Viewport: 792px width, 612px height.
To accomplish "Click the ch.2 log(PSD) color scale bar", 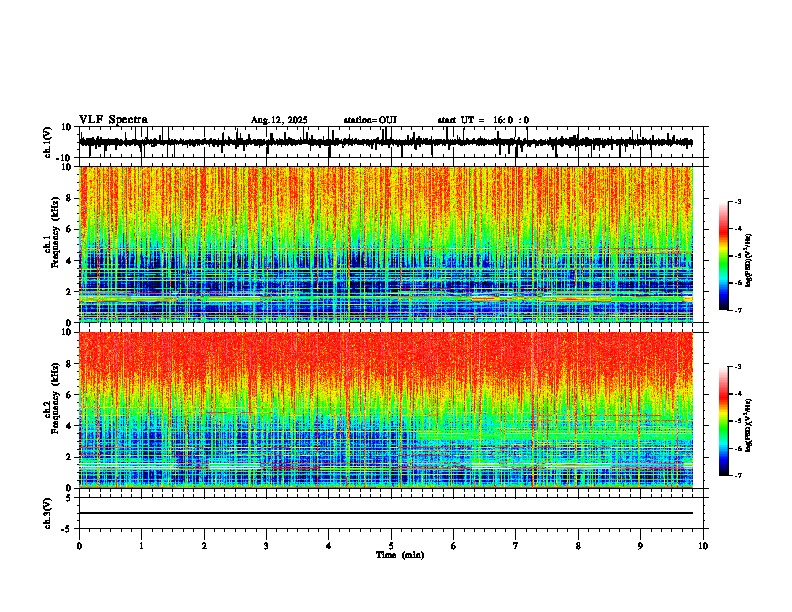I will click(x=724, y=421).
